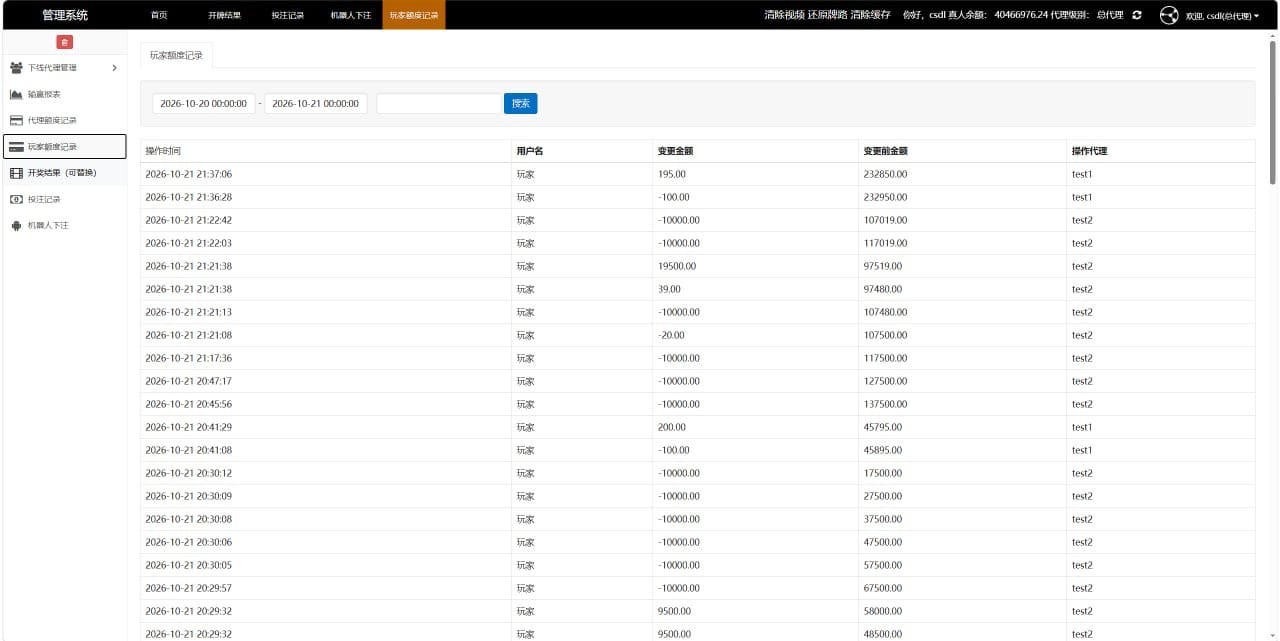Click the empty search keyword box
The height and width of the screenshot is (641, 1280).
[x=439, y=103]
